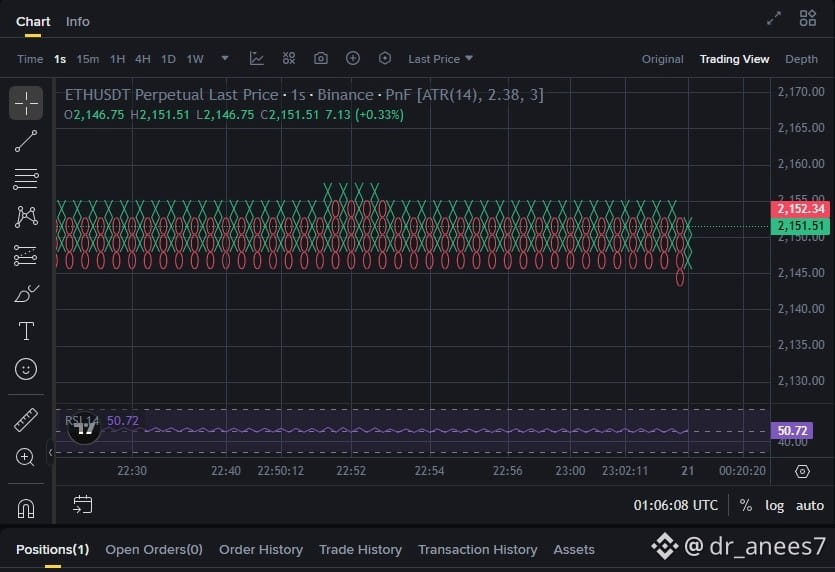
Task: Toggle the magnet snap mode
Action: tap(26, 508)
